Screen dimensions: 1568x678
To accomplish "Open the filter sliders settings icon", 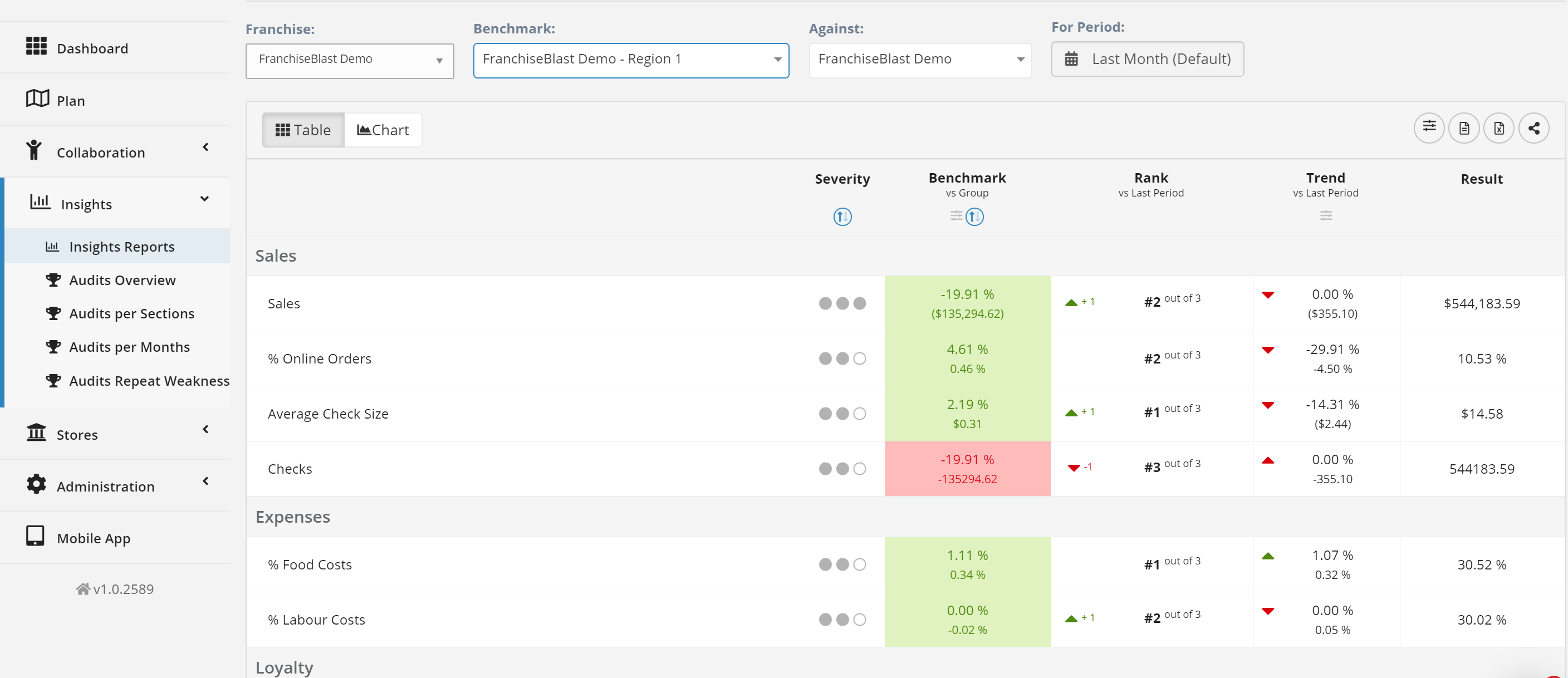I will [x=1428, y=128].
